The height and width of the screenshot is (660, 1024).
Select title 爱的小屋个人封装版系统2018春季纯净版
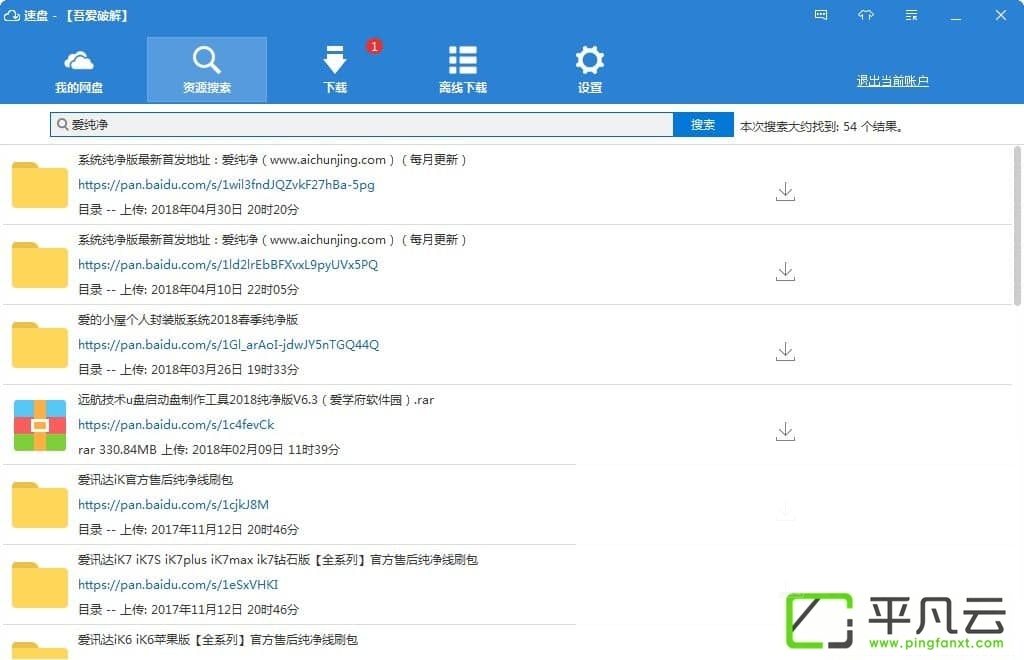[188, 319]
